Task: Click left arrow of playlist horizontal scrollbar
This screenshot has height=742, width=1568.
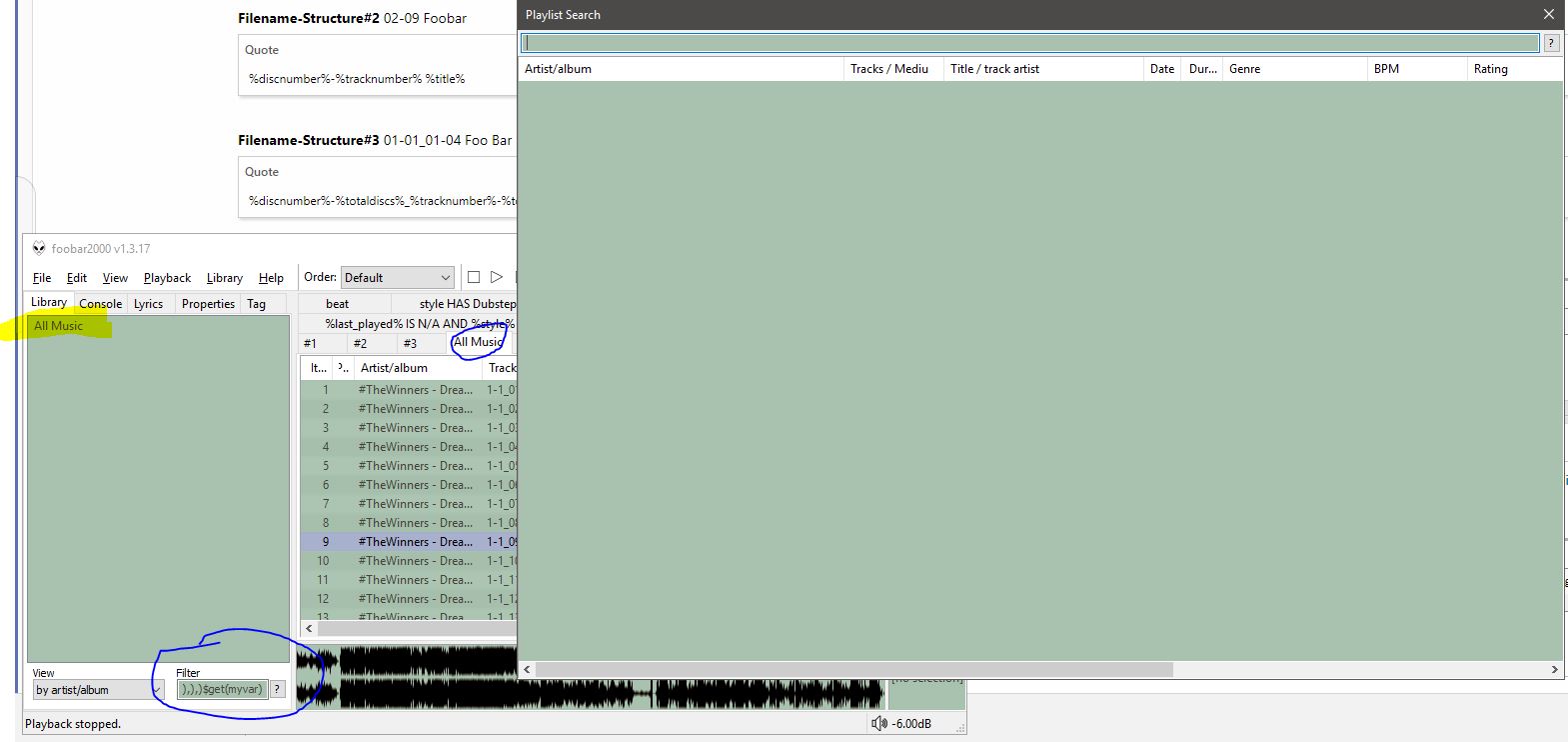Action: (x=309, y=628)
